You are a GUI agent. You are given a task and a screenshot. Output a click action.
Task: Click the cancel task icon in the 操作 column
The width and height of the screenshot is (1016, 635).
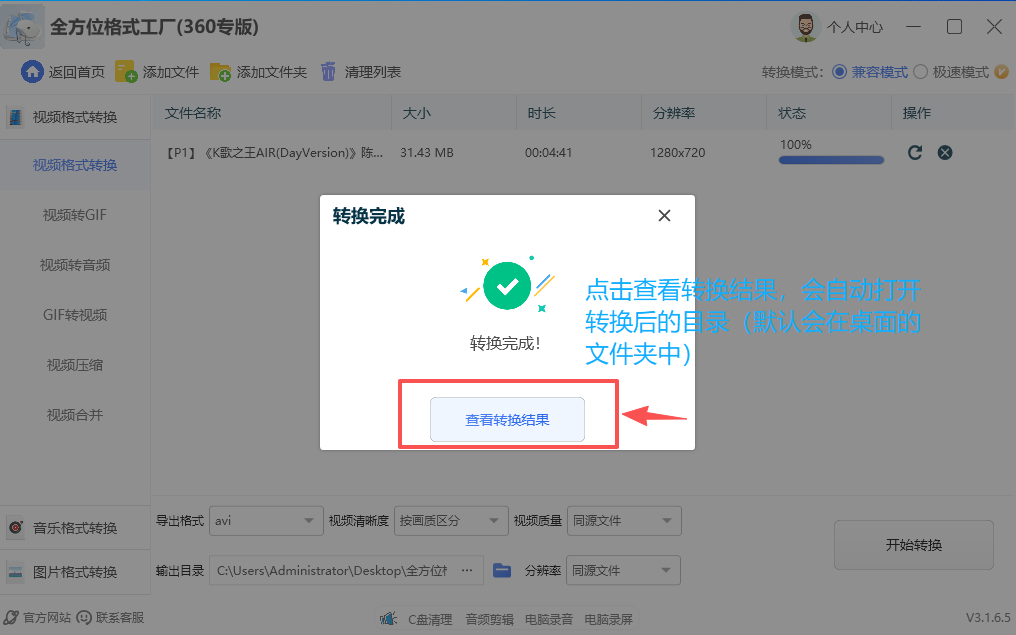click(945, 152)
